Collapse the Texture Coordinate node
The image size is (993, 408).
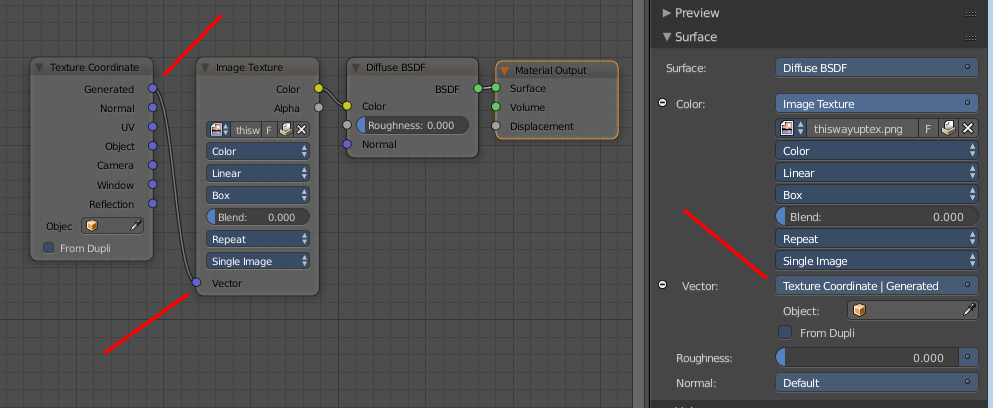pos(40,67)
